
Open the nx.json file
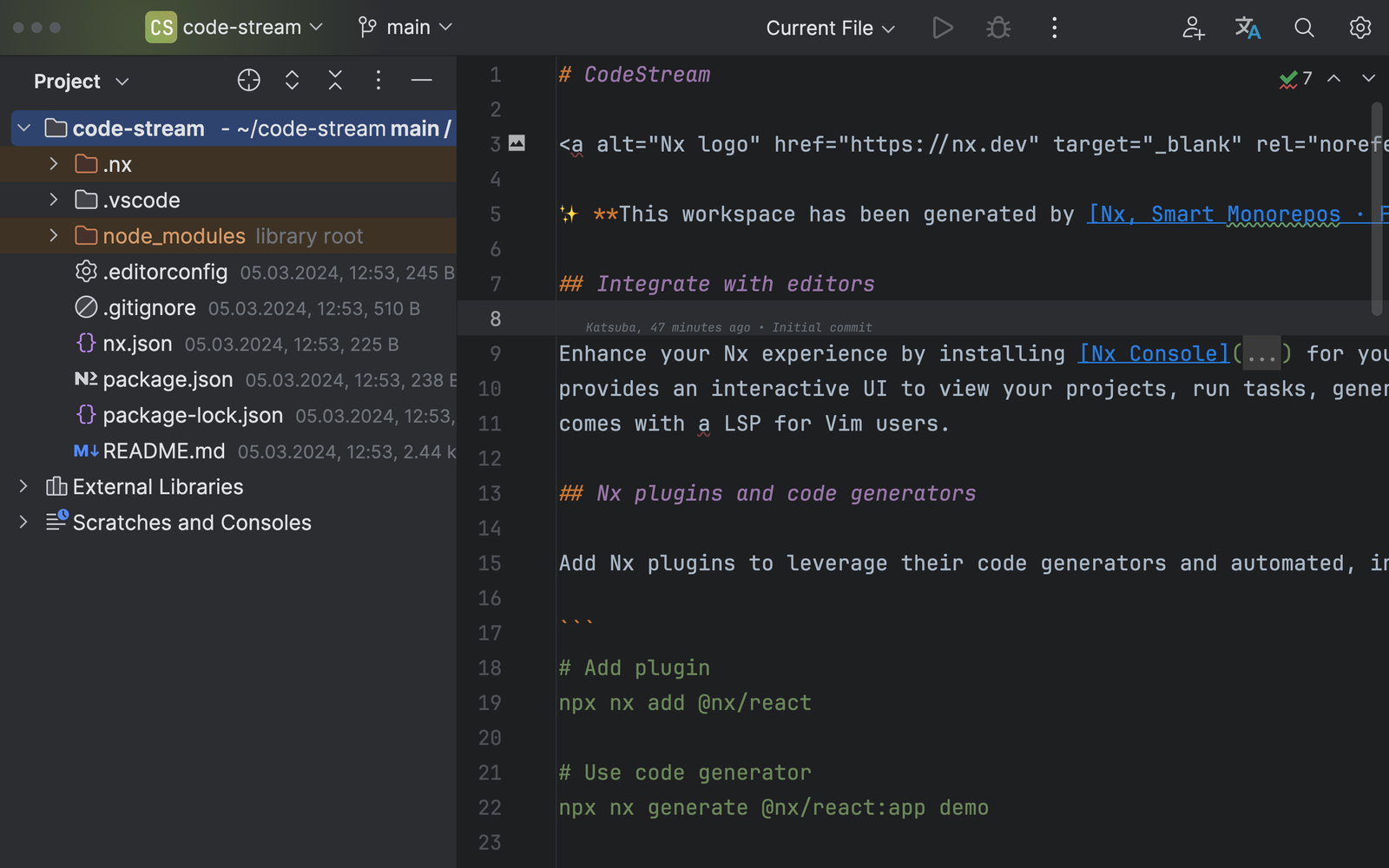(228, 344)
